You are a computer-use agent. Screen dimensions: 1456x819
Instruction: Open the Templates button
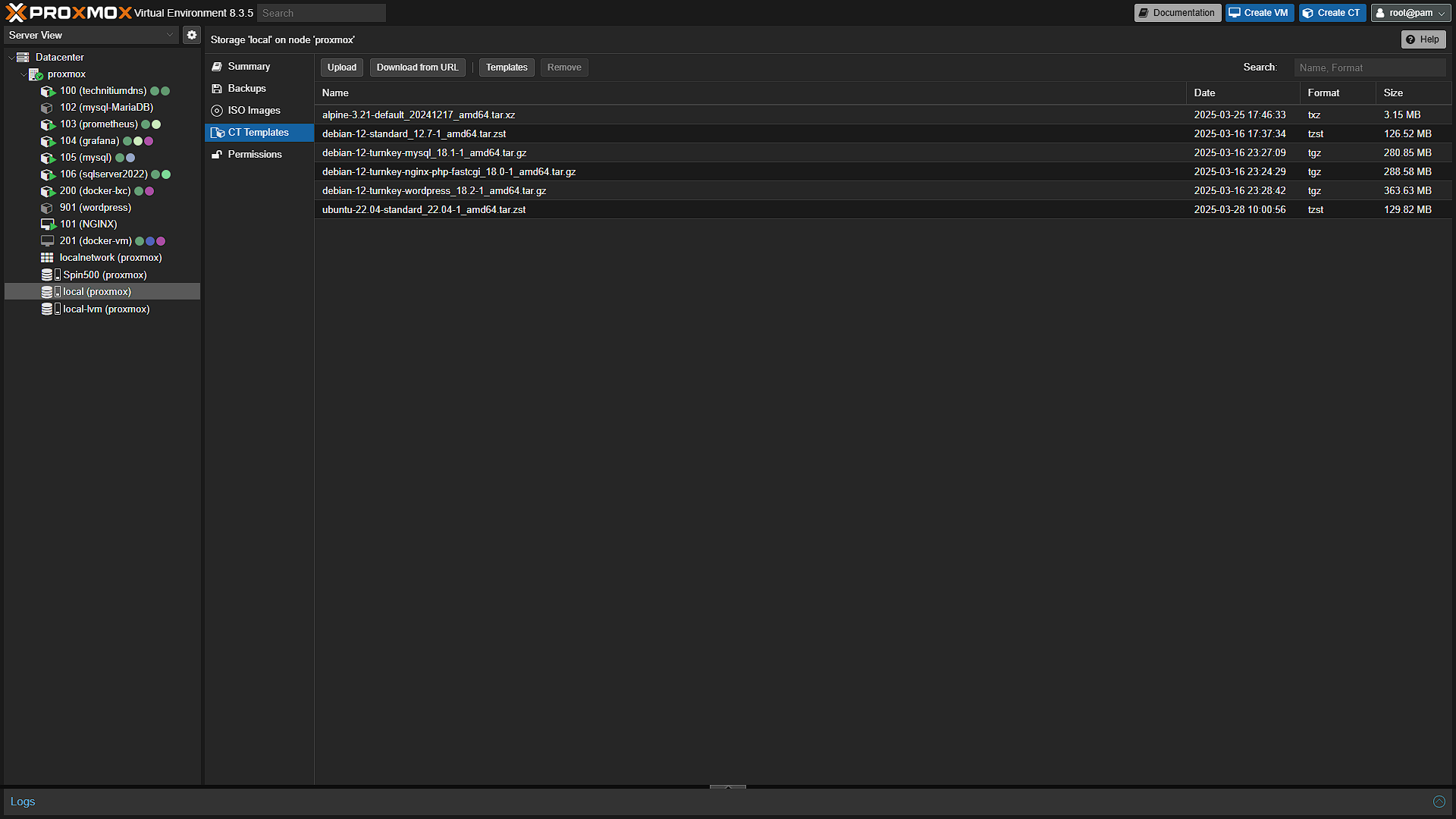pyautogui.click(x=507, y=67)
